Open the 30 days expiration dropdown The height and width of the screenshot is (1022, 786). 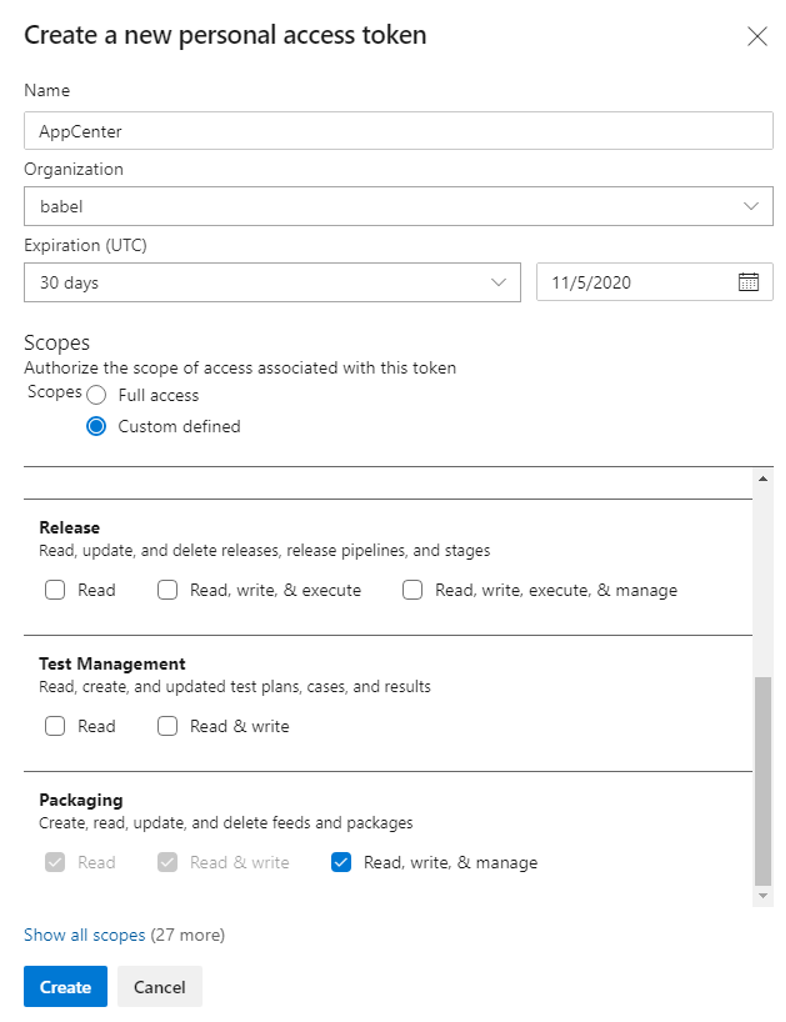point(272,282)
